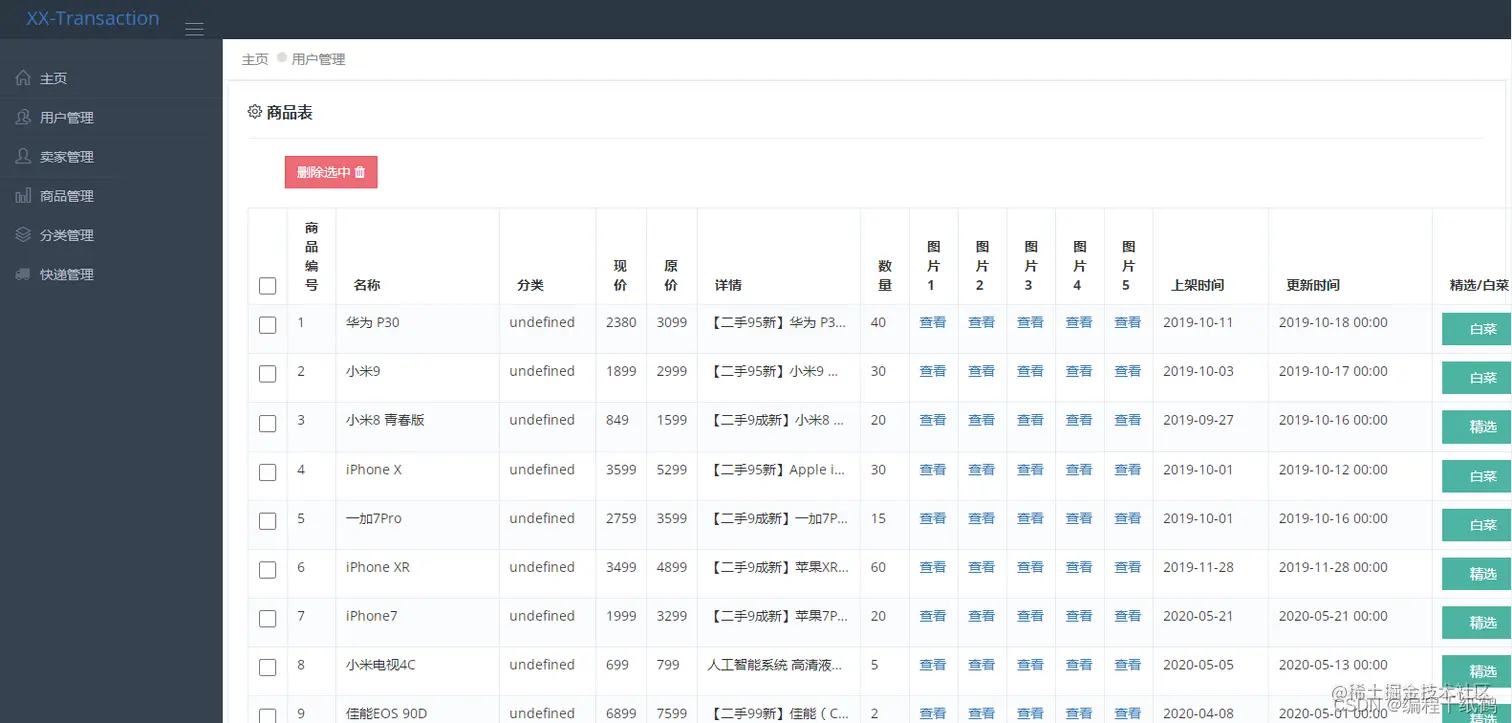Check the box for iPhone XR row

pyautogui.click(x=267, y=570)
